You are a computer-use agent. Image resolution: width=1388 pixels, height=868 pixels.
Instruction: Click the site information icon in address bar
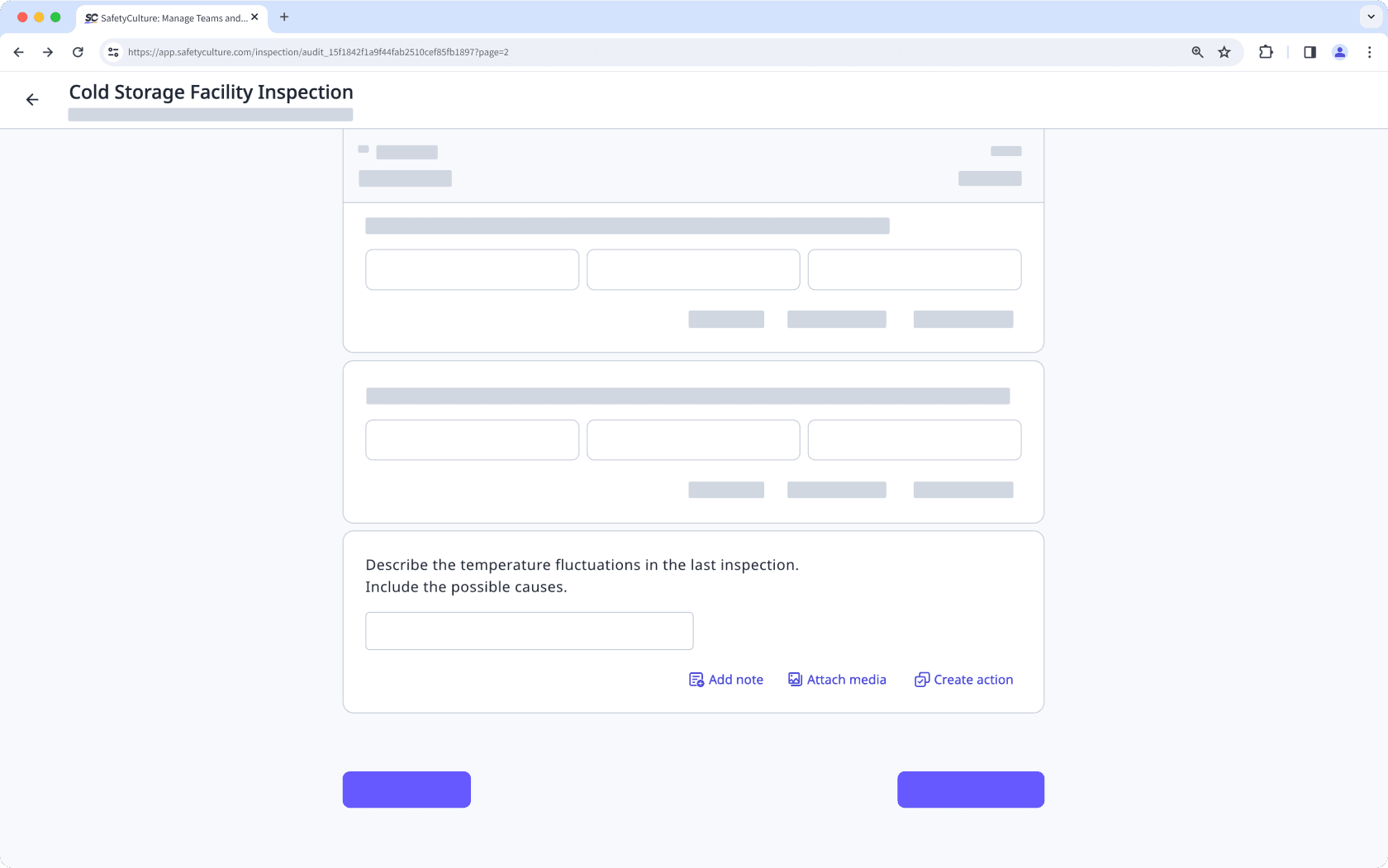point(112,51)
